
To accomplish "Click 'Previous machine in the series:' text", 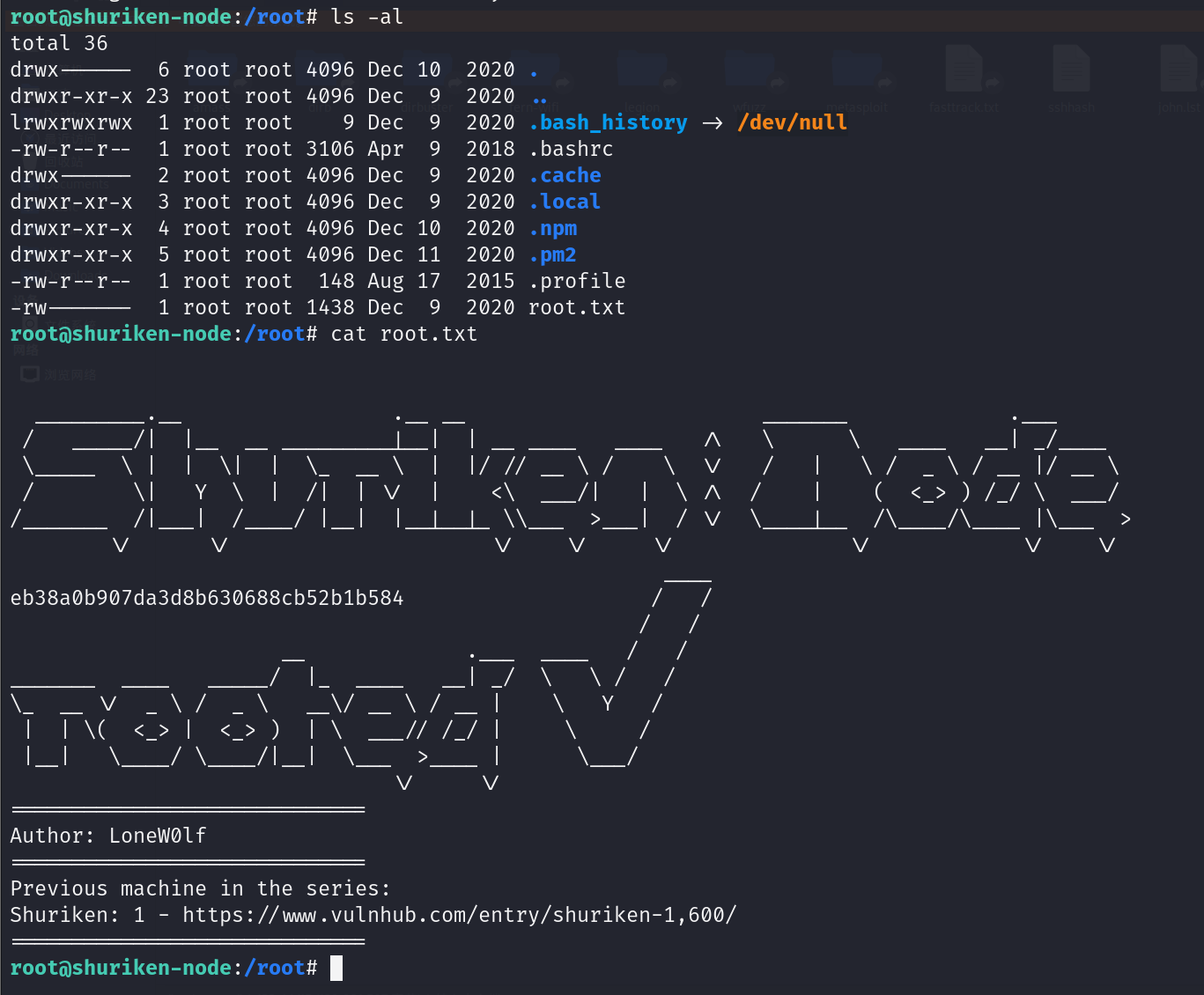I will (x=200, y=888).
